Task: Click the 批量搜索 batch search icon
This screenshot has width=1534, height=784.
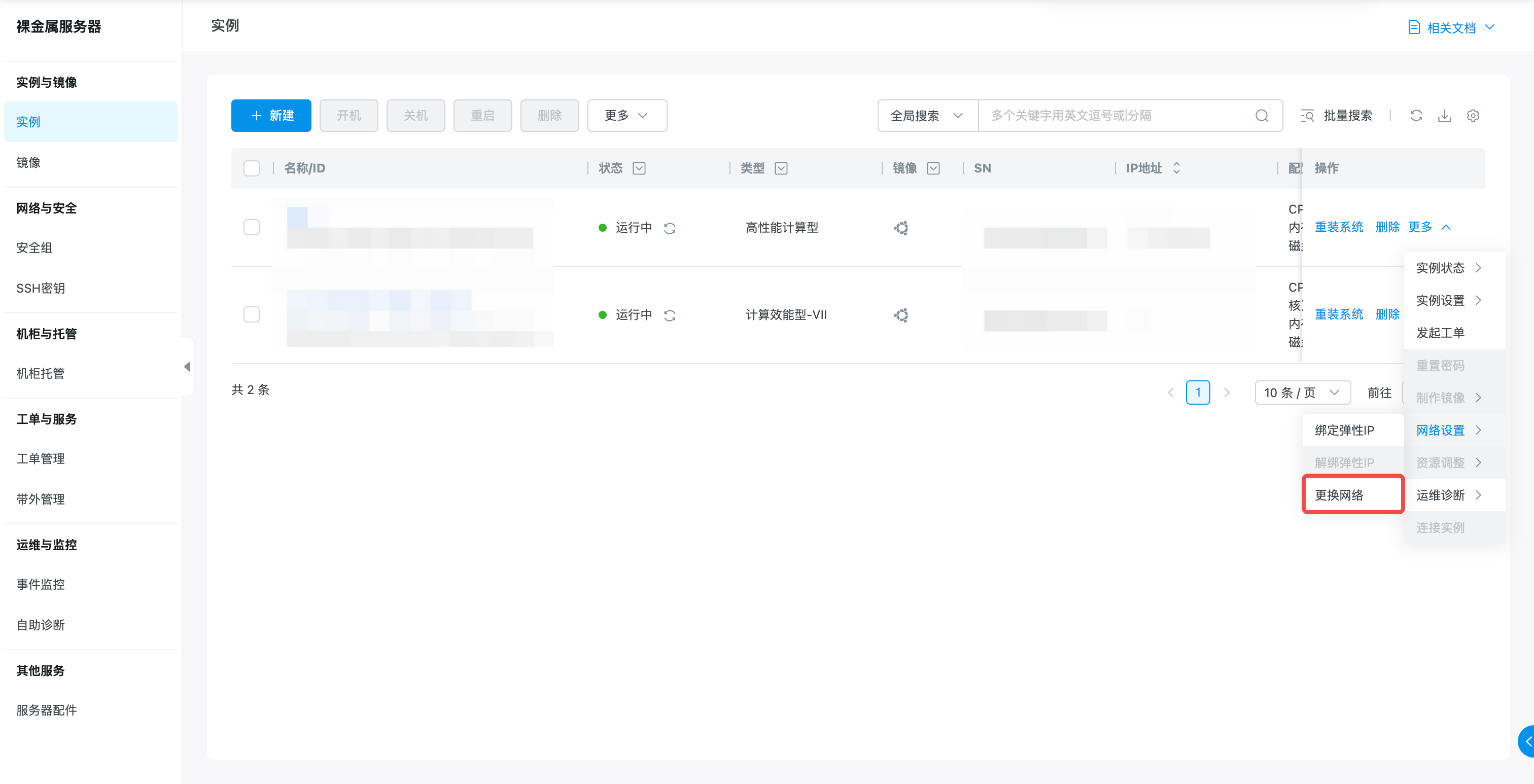Action: pyautogui.click(x=1308, y=116)
